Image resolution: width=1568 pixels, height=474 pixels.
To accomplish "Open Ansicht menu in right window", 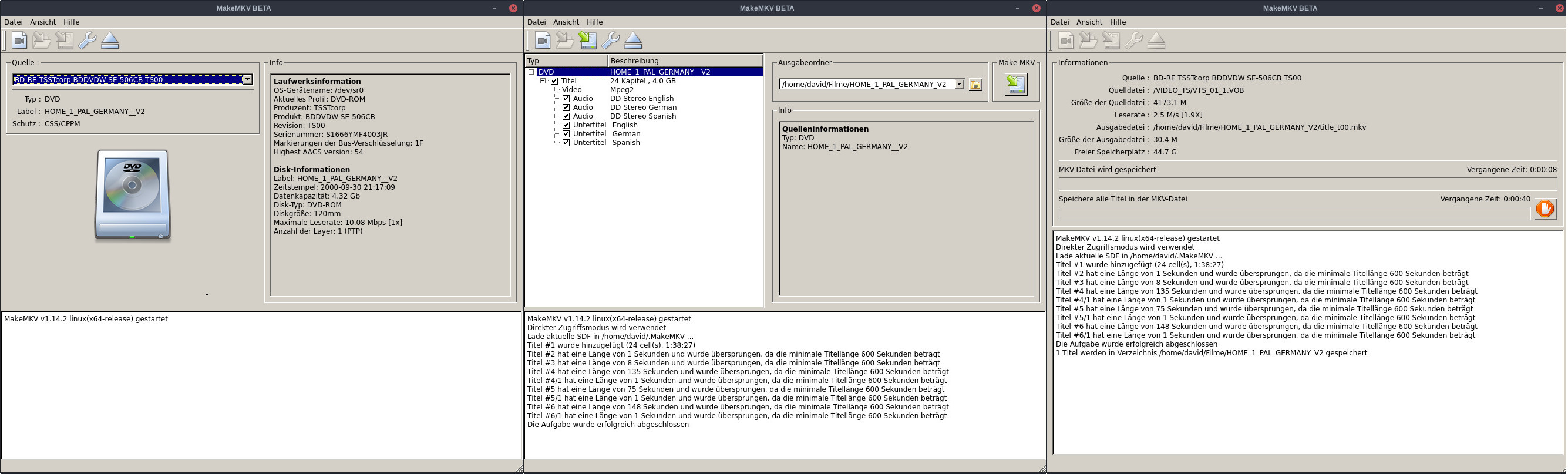I will coord(1090,22).
